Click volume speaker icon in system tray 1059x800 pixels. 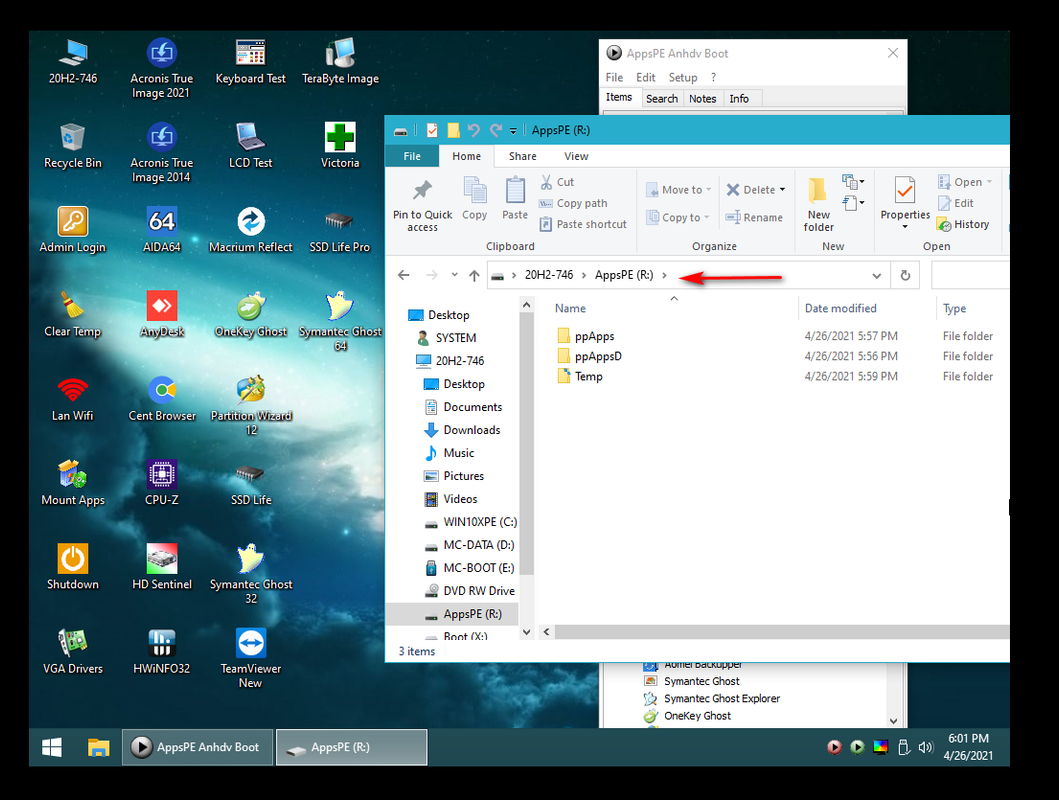[925, 747]
